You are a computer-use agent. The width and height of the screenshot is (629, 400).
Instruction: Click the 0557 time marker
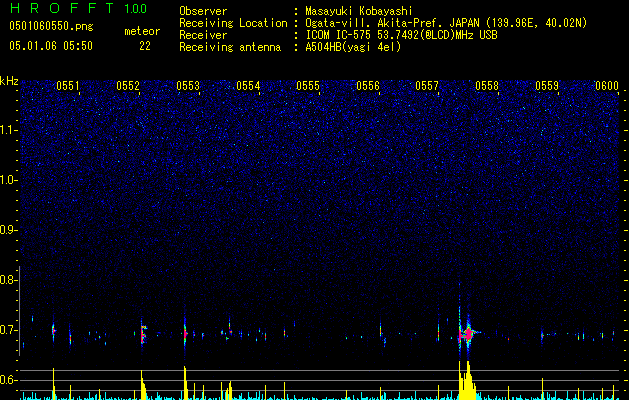427,86
